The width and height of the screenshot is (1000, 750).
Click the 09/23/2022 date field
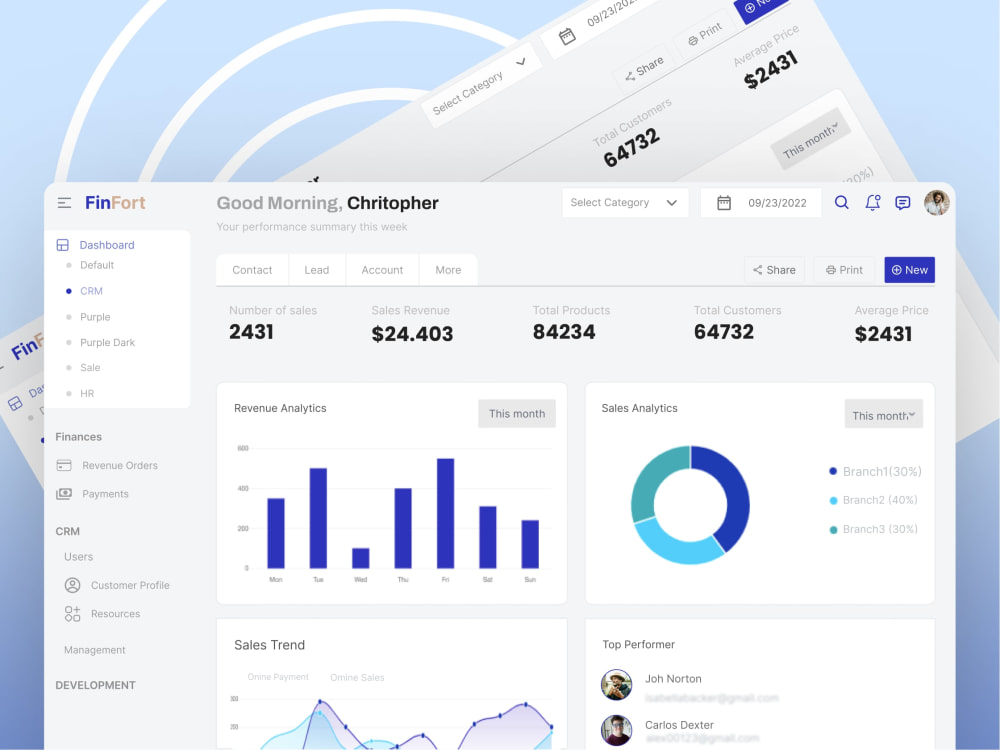click(760, 203)
